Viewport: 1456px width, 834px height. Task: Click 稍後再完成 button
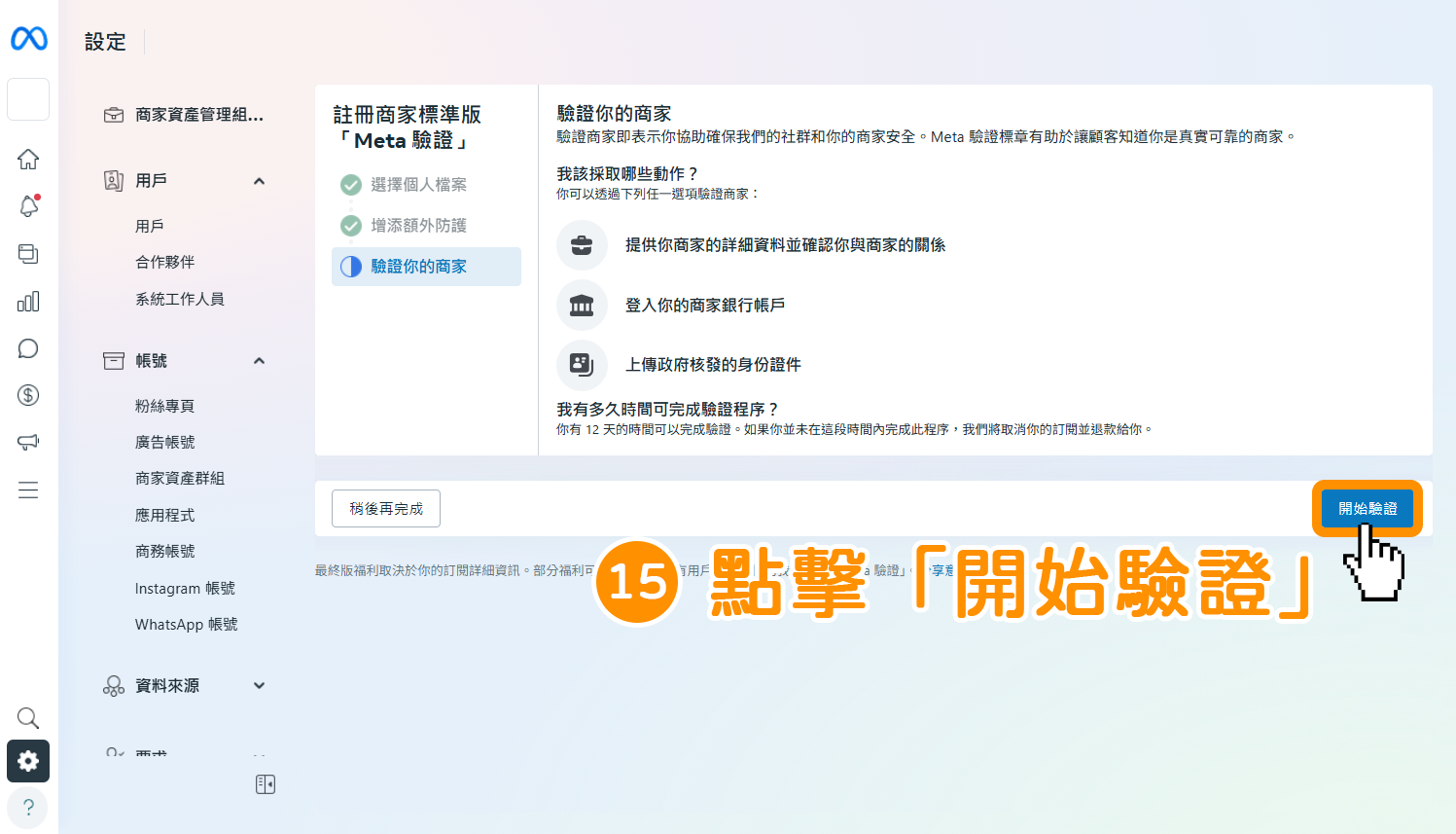(386, 509)
